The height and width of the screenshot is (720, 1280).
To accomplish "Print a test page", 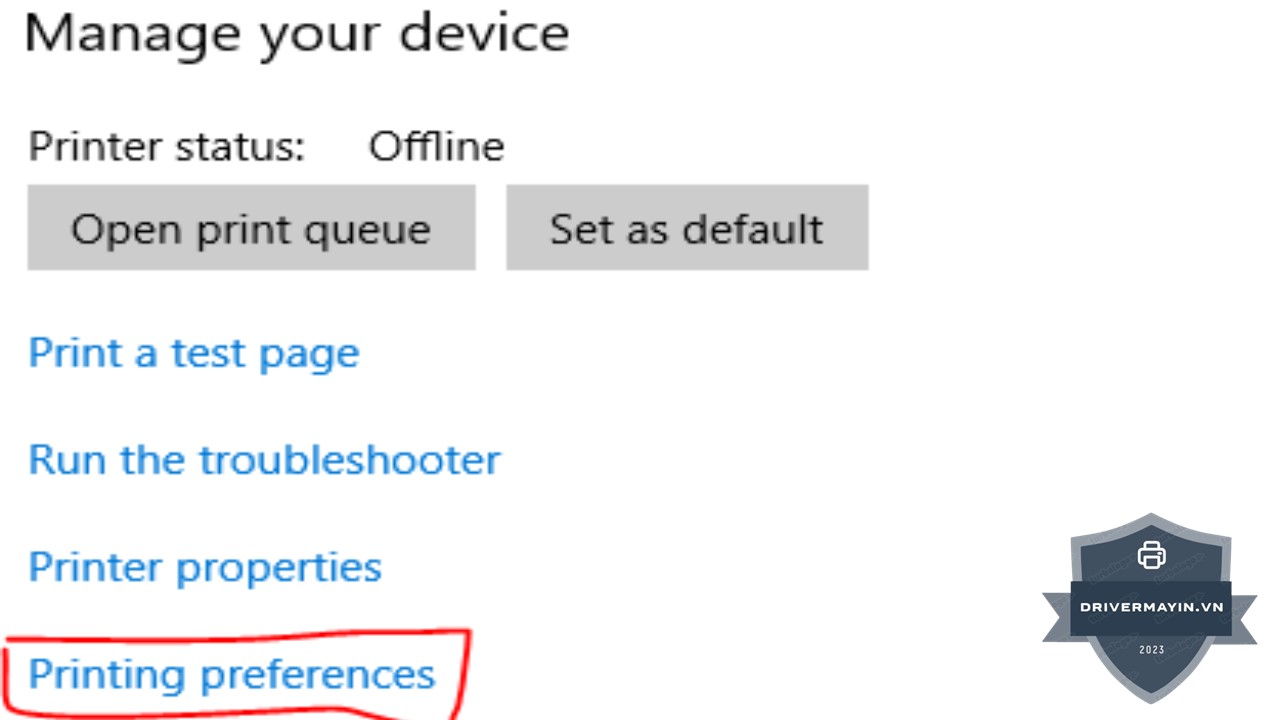I will [193, 353].
